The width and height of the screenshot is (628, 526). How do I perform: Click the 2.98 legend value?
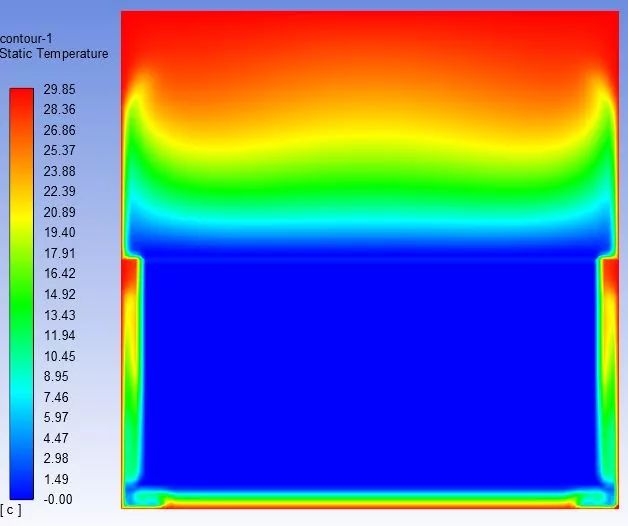(56, 458)
